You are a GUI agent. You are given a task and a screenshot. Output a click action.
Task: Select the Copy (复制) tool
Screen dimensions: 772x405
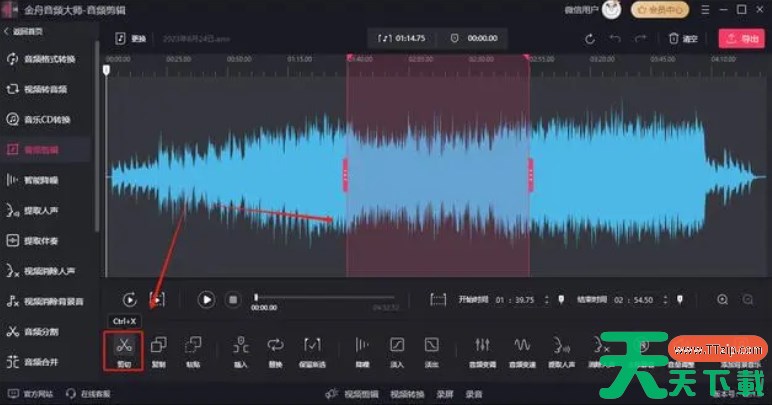tap(159, 346)
